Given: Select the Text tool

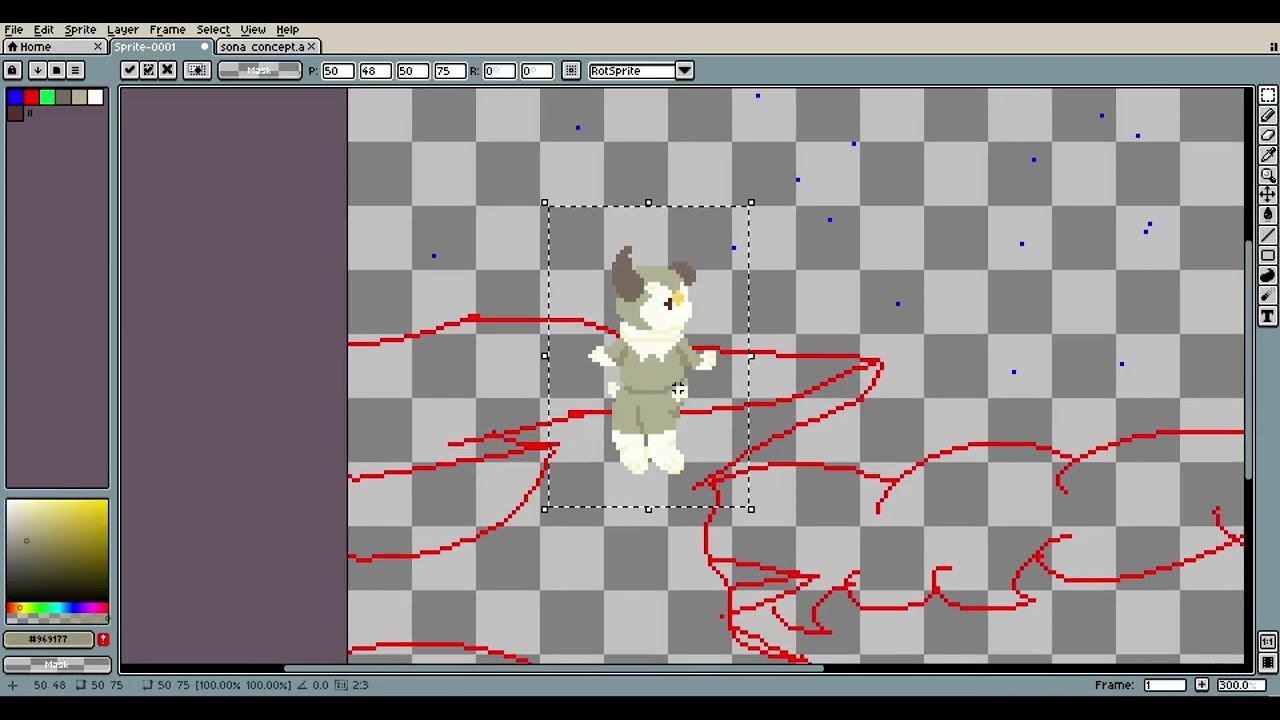Looking at the screenshot, I should click(1267, 317).
